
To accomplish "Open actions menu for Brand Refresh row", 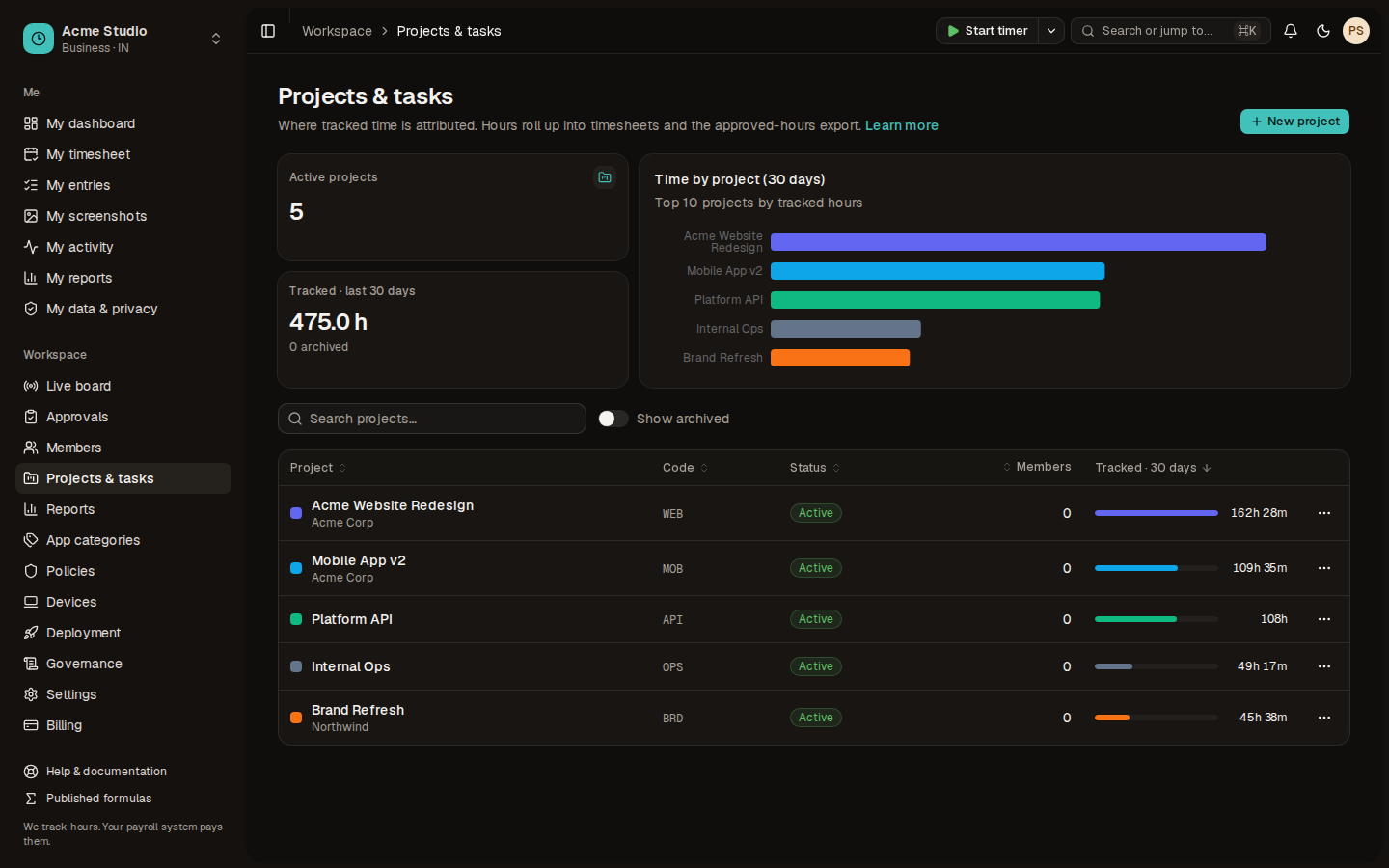I will [1324, 718].
